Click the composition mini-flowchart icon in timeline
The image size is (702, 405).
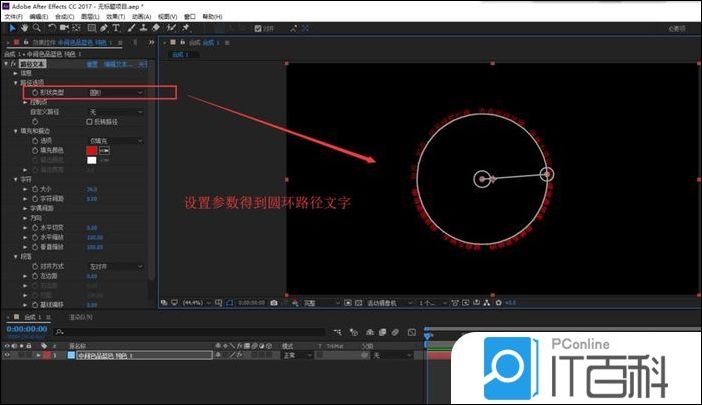(x=338, y=332)
